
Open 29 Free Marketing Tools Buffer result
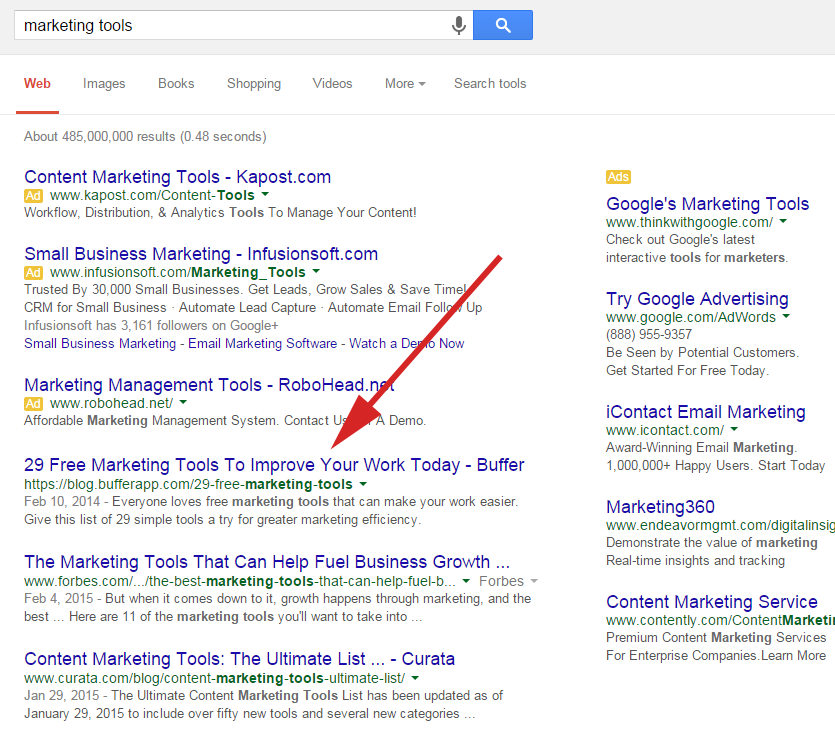[274, 465]
